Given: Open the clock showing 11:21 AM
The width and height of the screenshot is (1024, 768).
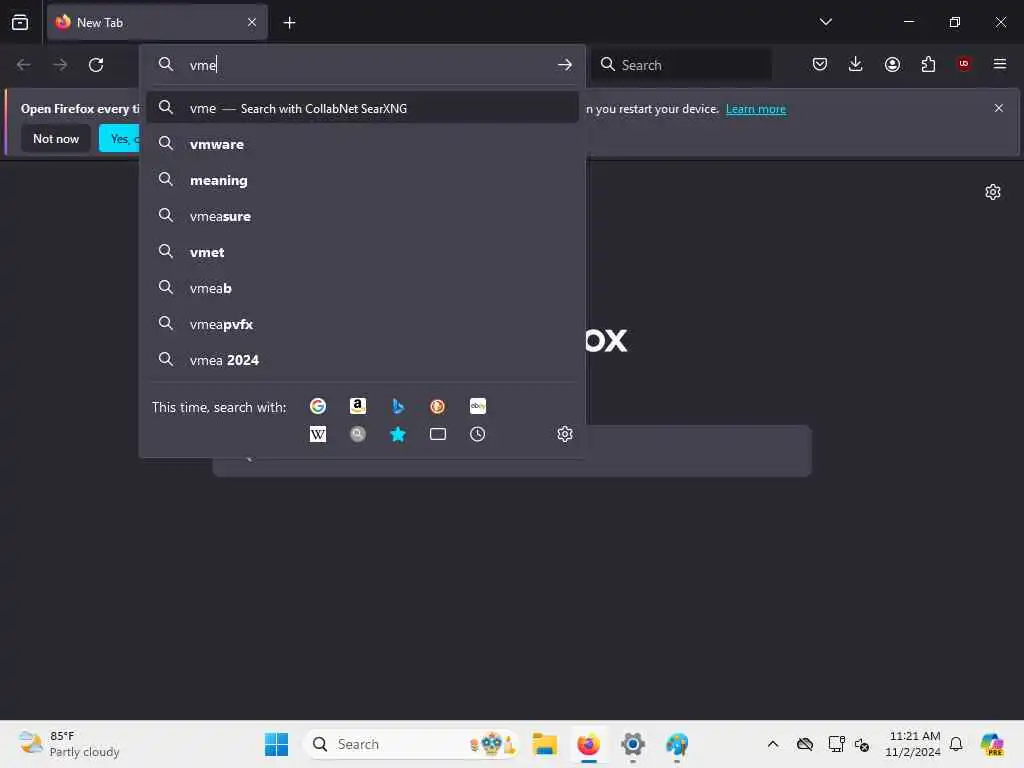Looking at the screenshot, I should tap(913, 744).
